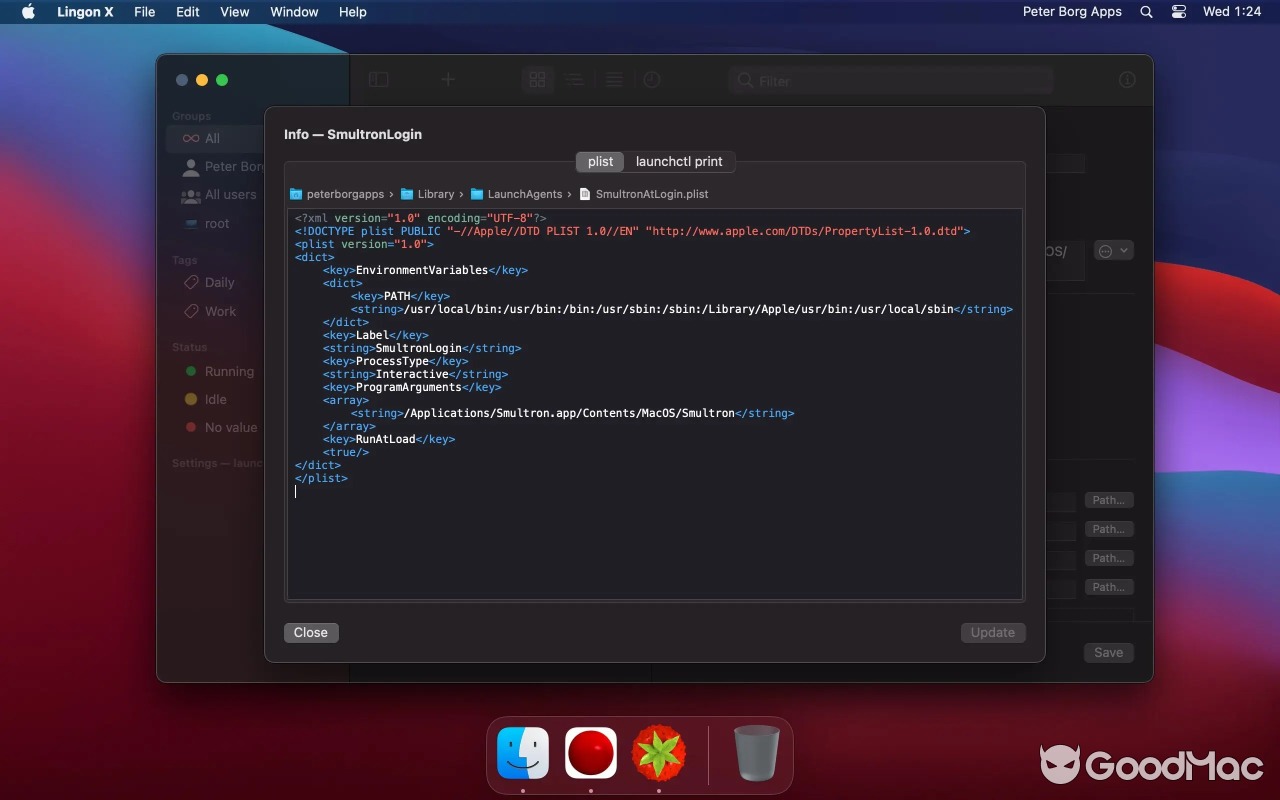Add a new job with the plus icon
Viewport: 1280px width, 800px height.
coord(447,79)
